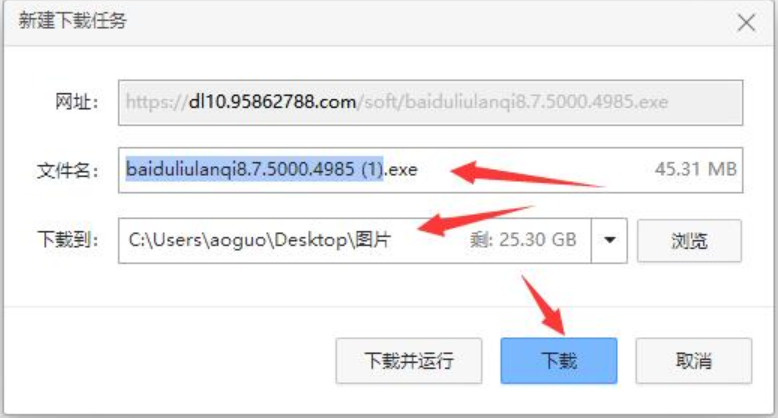Click the 新建下载任务 title bar text
Image resolution: width=778 pixels, height=418 pixels.
point(72,21)
